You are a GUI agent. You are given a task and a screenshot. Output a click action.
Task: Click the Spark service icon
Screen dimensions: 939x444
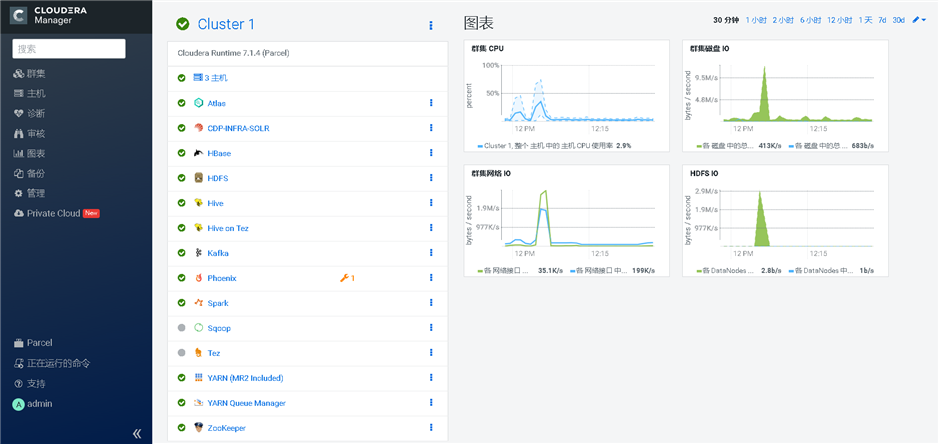[199, 303]
